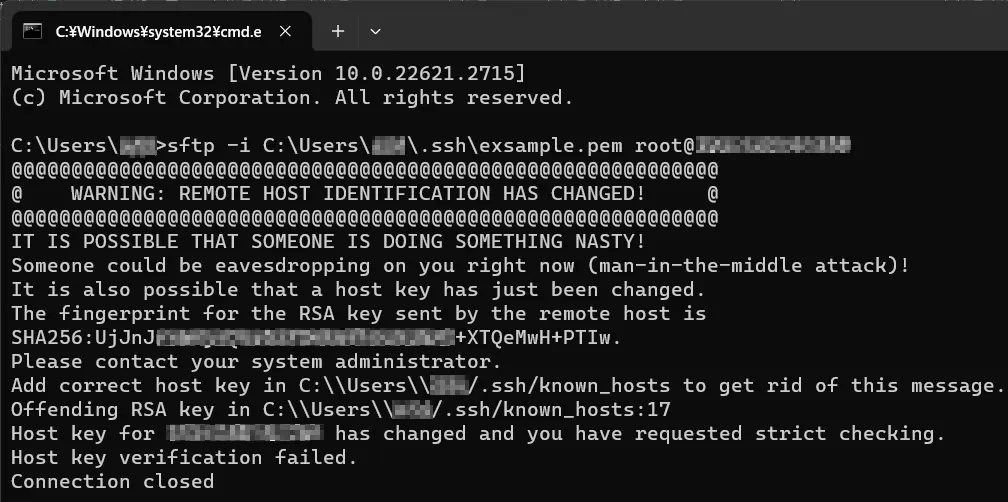Expand the new tab profile dropdown chevron
The width and height of the screenshot is (1008, 502).
click(375, 31)
